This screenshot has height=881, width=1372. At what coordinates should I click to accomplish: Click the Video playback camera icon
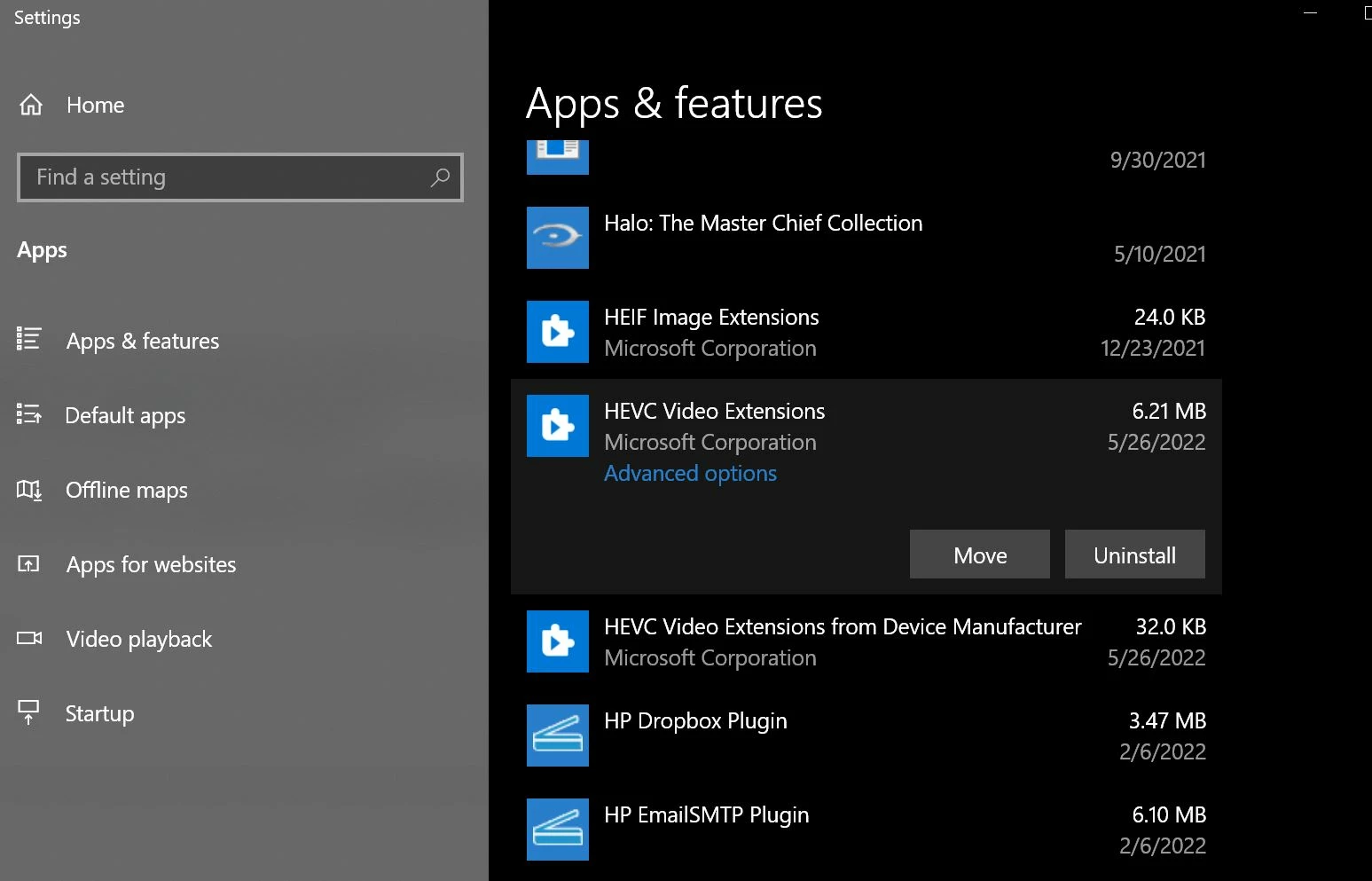click(x=29, y=638)
